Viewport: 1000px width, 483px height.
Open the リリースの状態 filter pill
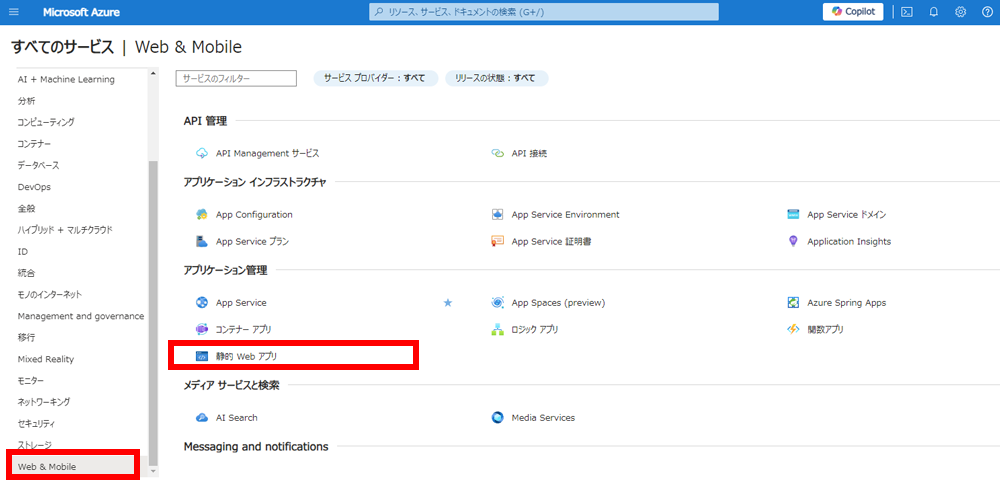[x=496, y=78]
